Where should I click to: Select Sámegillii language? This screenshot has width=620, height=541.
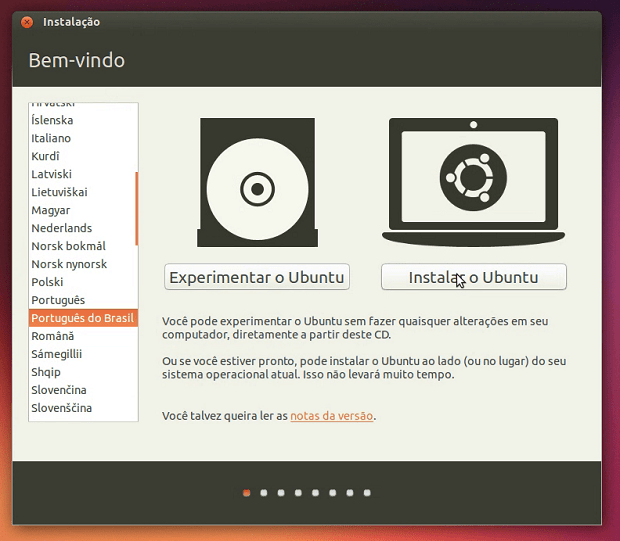[x=83, y=354]
